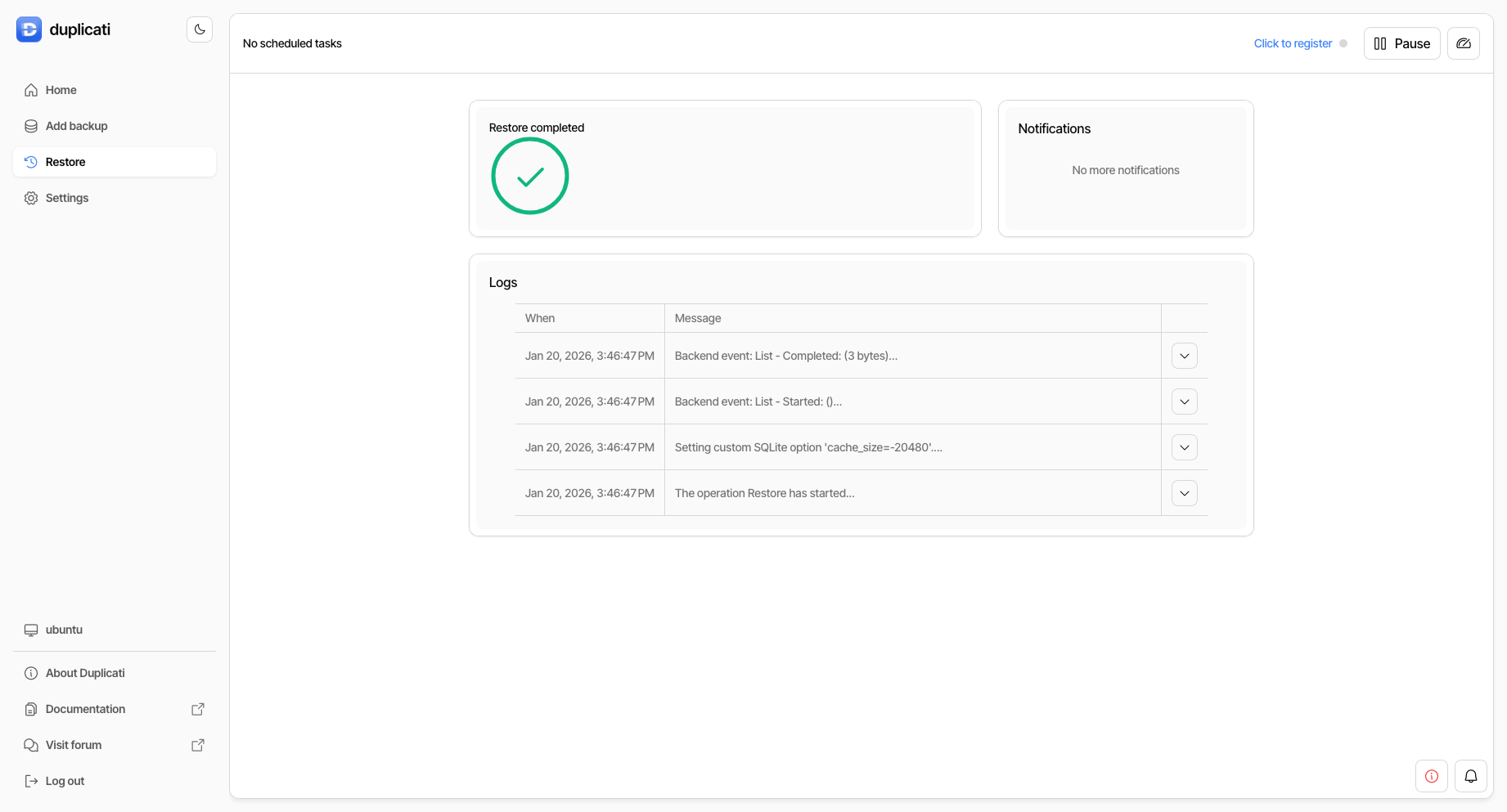Click Log out at the sidebar bottom

coord(64,780)
